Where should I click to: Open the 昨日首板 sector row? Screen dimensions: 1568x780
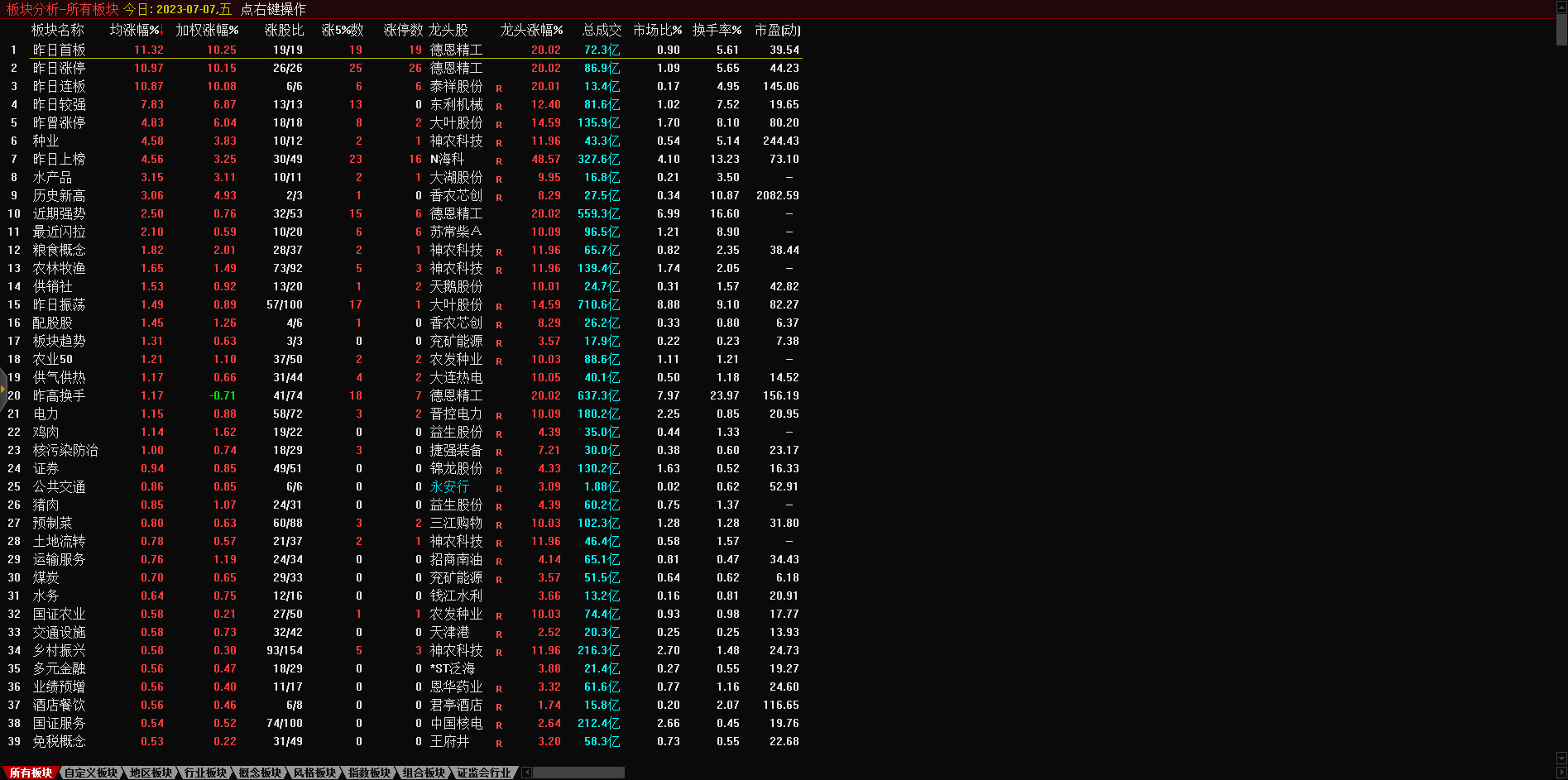coord(59,50)
